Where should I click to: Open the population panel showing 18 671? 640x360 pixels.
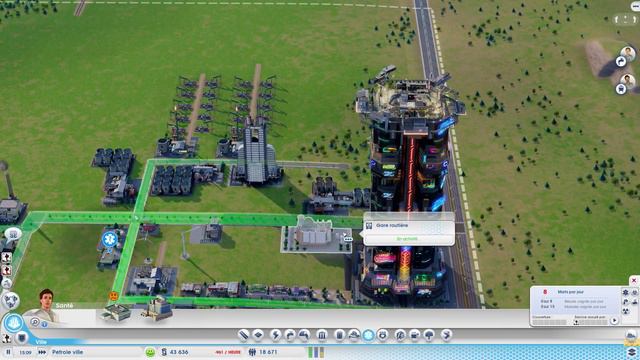click(x=264, y=352)
